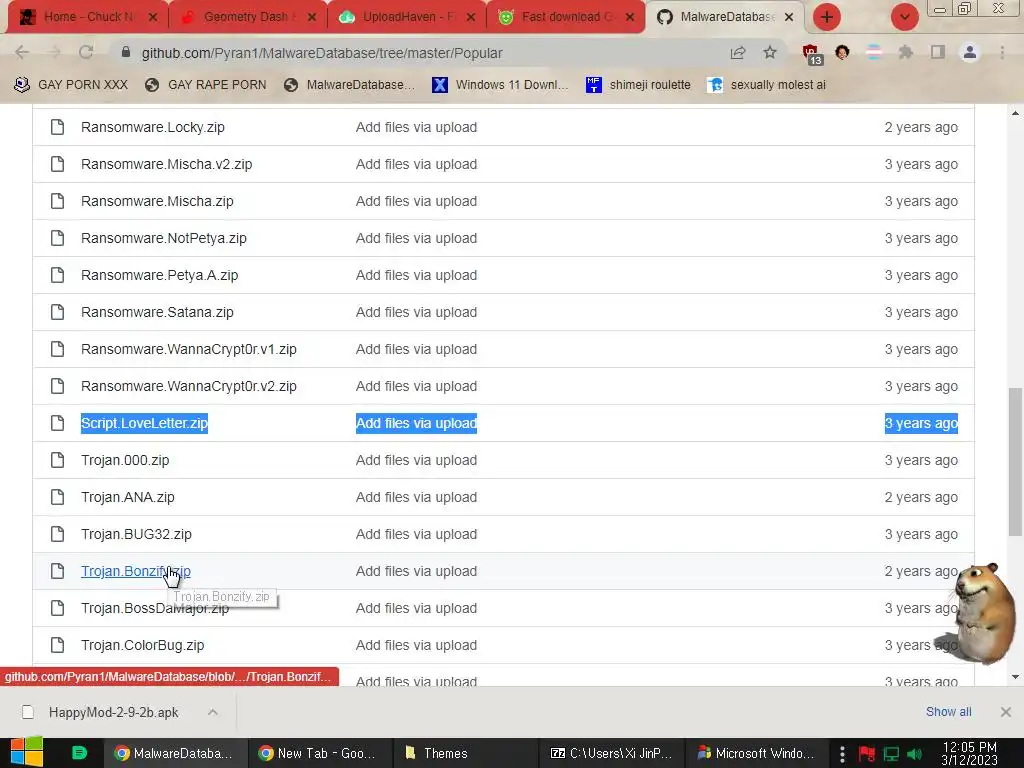Screen dimensions: 1024x768
Task: Close the UploadHaven tab
Action: tap(471, 17)
